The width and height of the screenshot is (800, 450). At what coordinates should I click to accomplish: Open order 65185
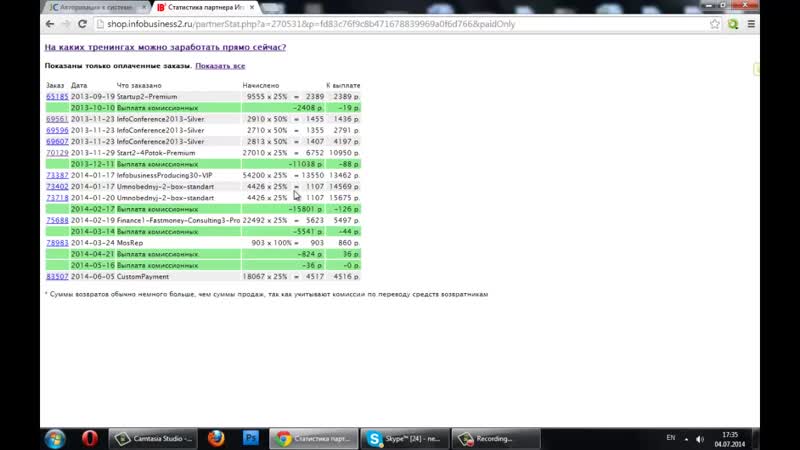click(x=57, y=96)
